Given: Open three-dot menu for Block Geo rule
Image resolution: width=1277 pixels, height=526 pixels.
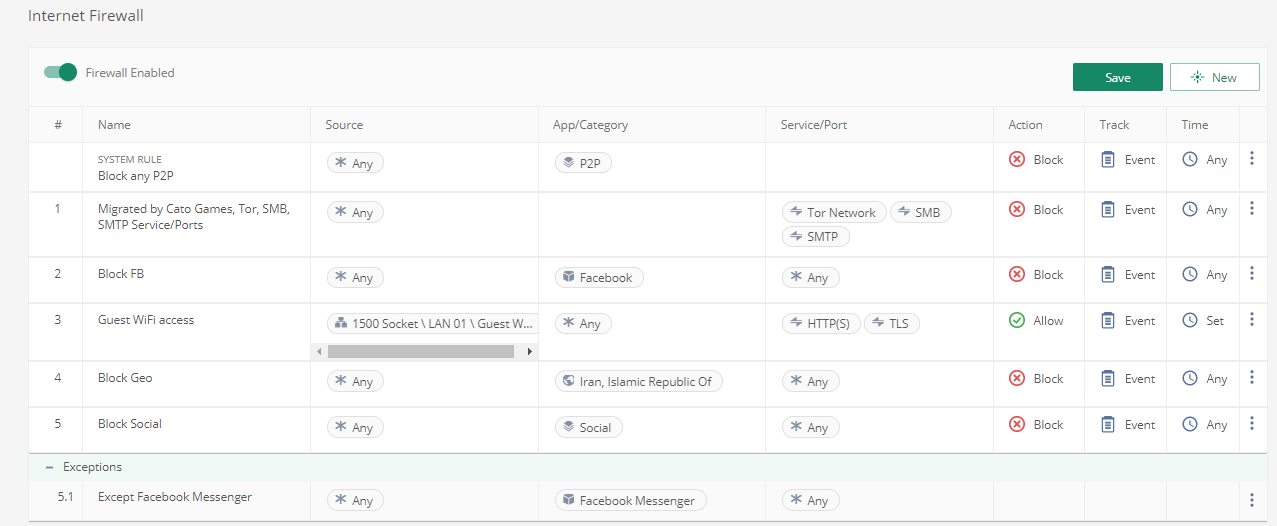Looking at the screenshot, I should [x=1251, y=378].
